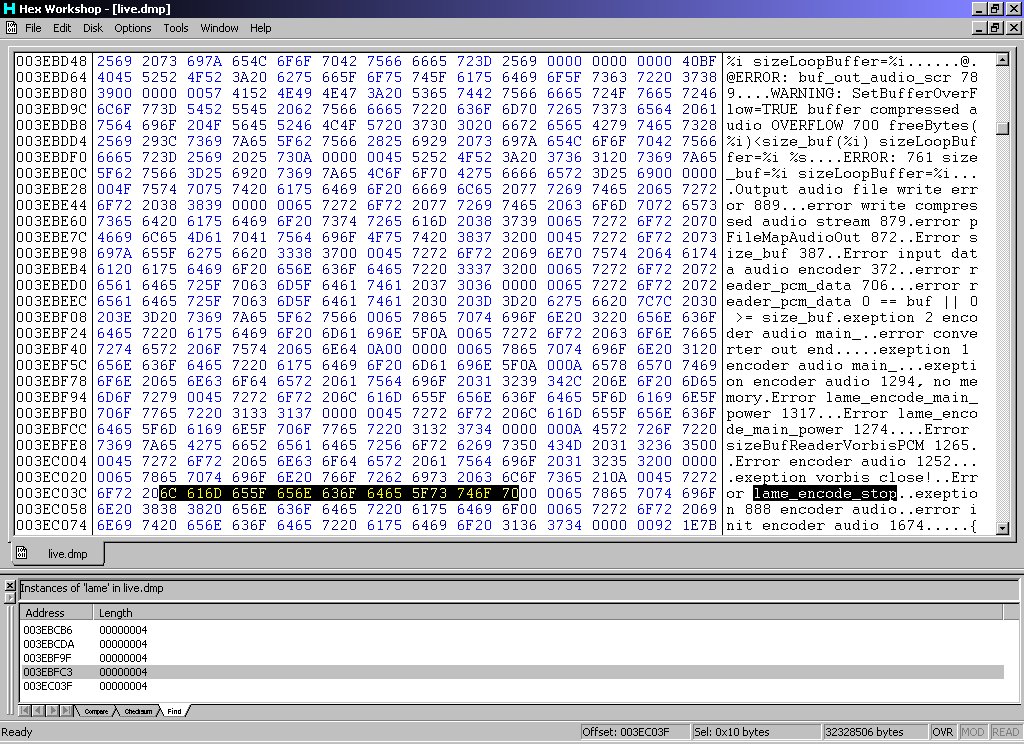Open the Options menu
This screenshot has width=1024, height=744.
point(133,28)
